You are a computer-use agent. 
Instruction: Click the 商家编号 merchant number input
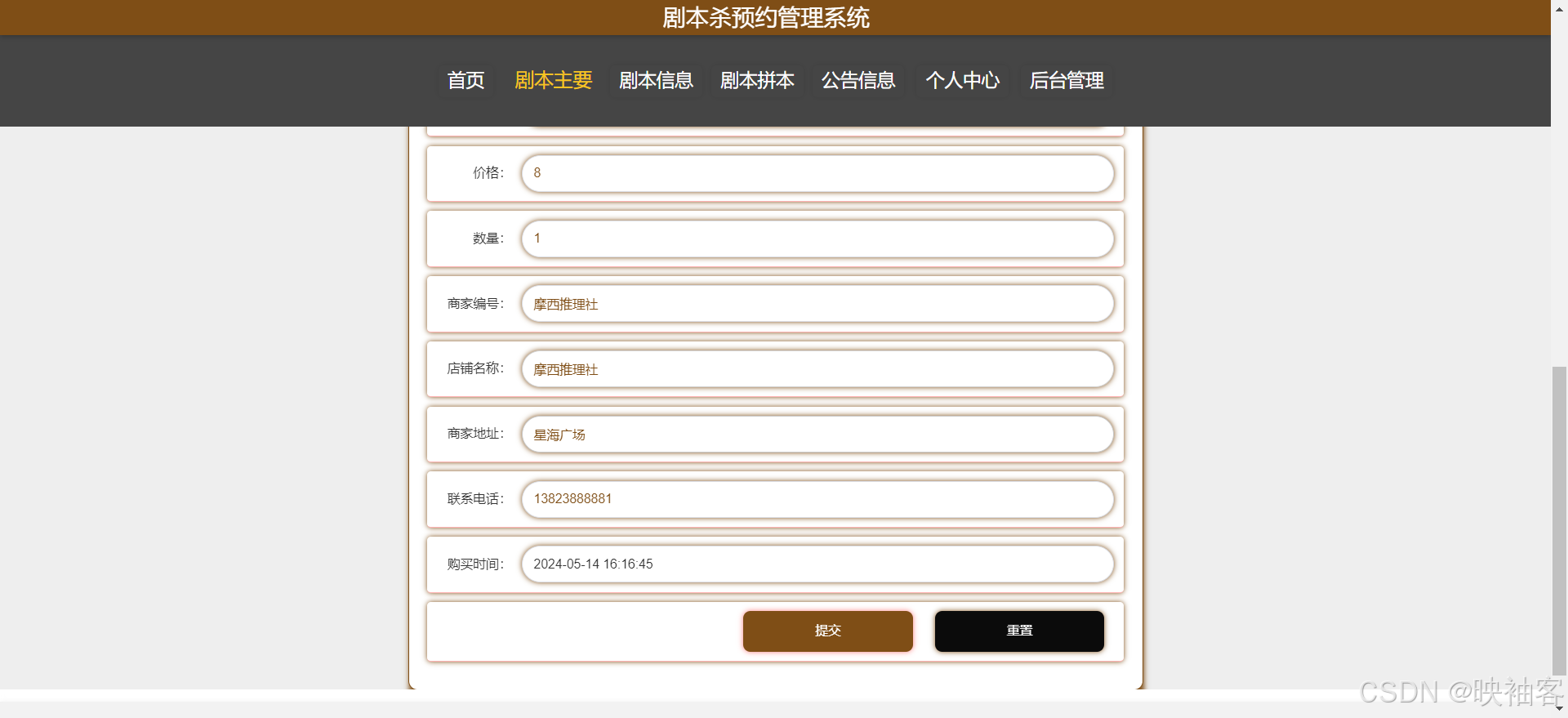(x=817, y=304)
